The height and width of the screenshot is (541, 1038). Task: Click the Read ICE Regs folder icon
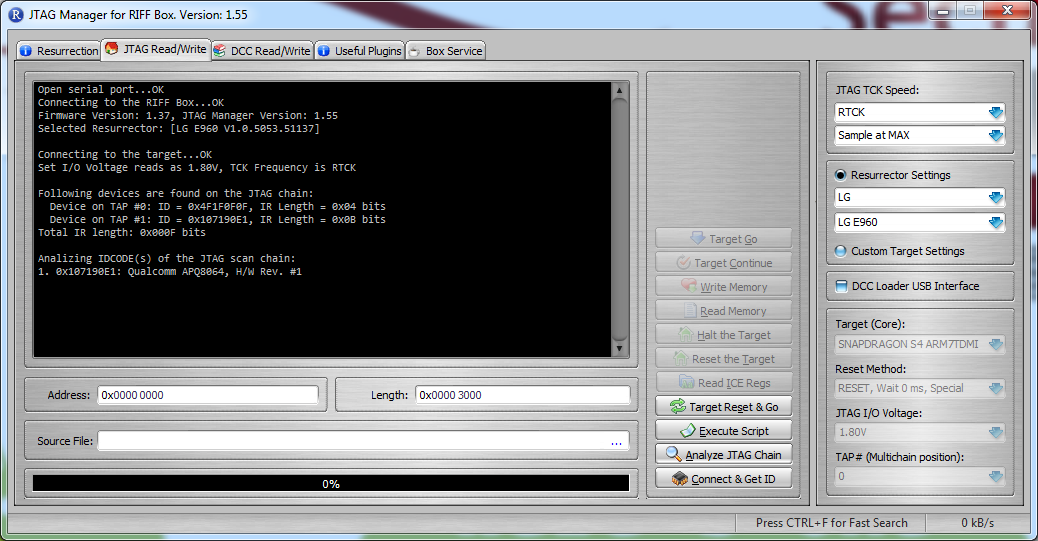coord(686,383)
